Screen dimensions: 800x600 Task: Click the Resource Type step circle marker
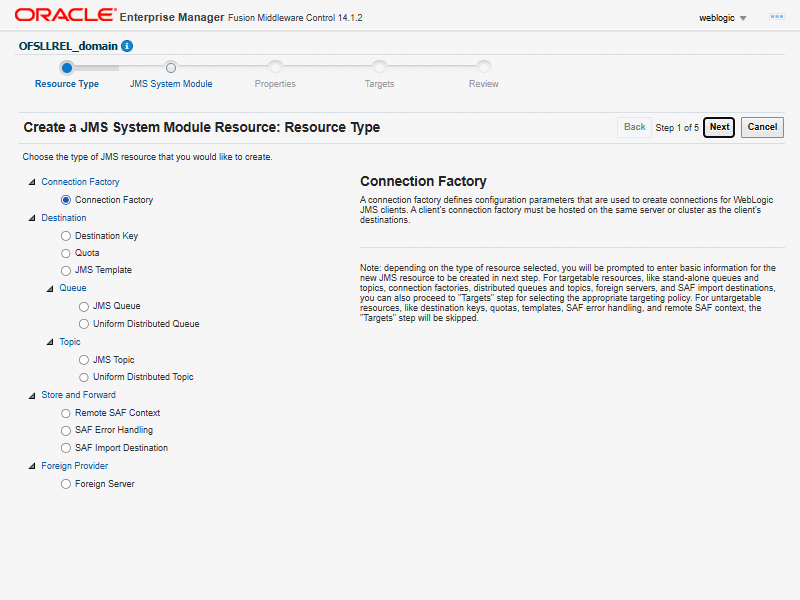[67, 67]
